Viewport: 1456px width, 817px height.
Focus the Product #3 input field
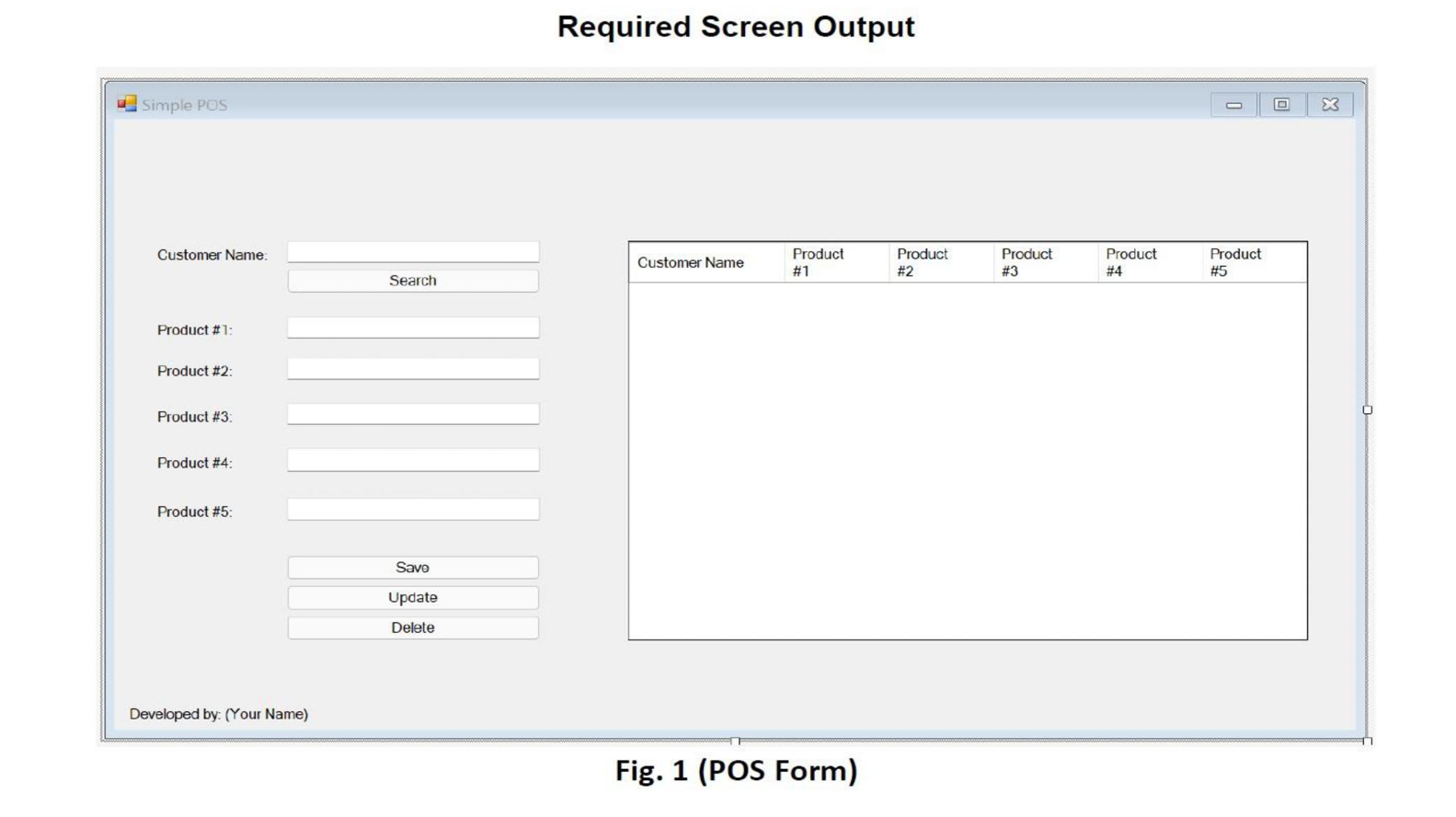pyautogui.click(x=413, y=414)
